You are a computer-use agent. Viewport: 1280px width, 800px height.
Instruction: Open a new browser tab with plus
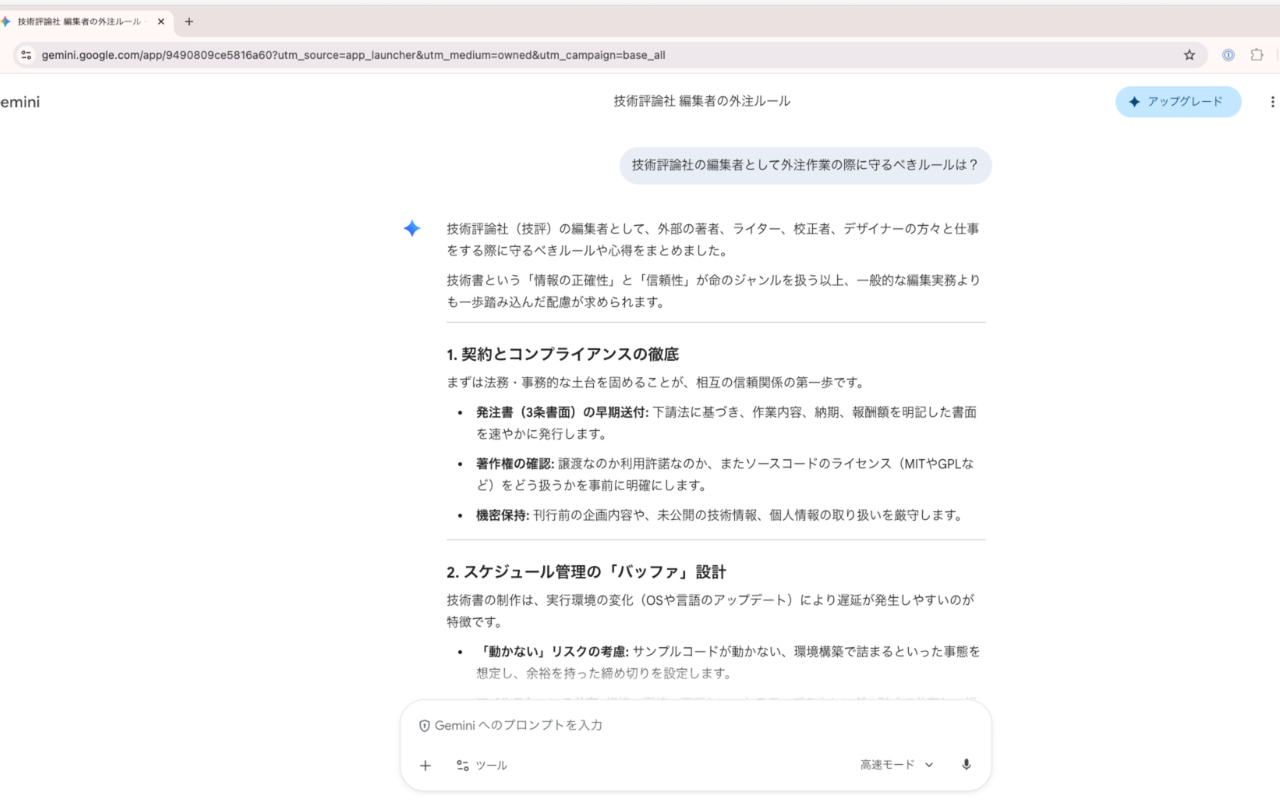(189, 21)
